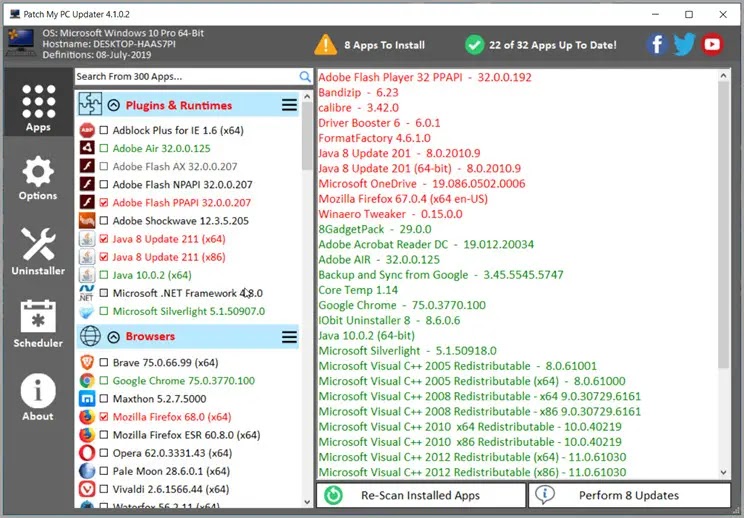Viewport: 744px width, 518px height.
Task: Open the YouTube channel icon
Action: tap(712, 45)
